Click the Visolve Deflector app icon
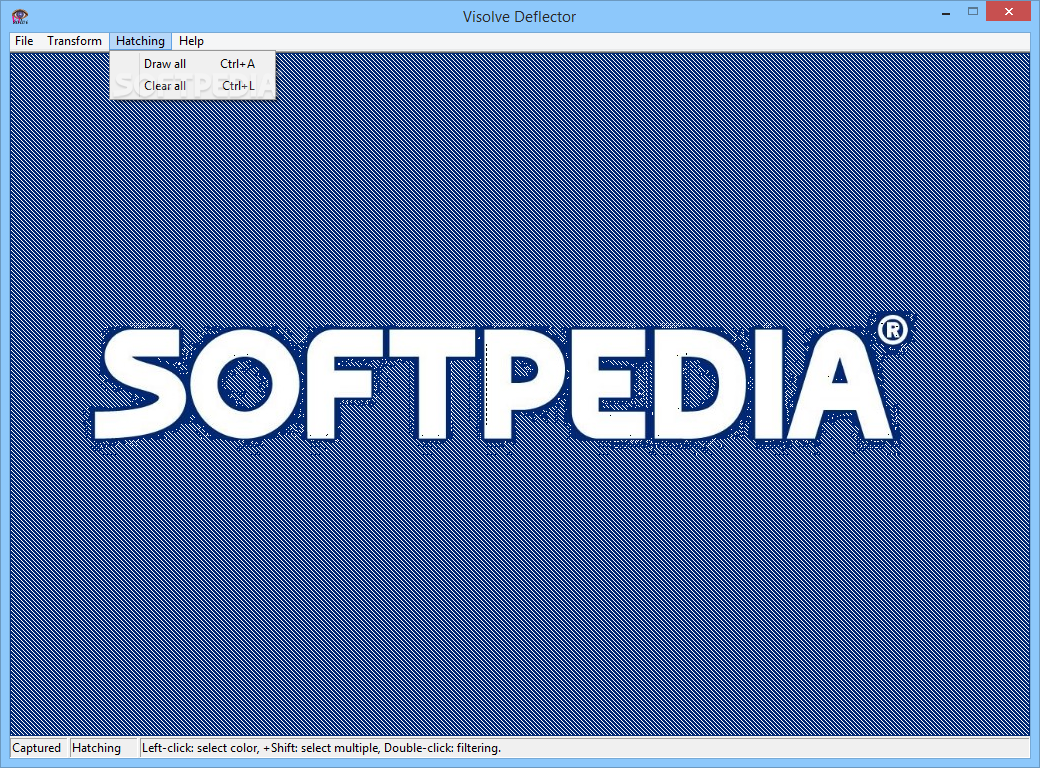This screenshot has width=1040, height=768. coord(20,16)
